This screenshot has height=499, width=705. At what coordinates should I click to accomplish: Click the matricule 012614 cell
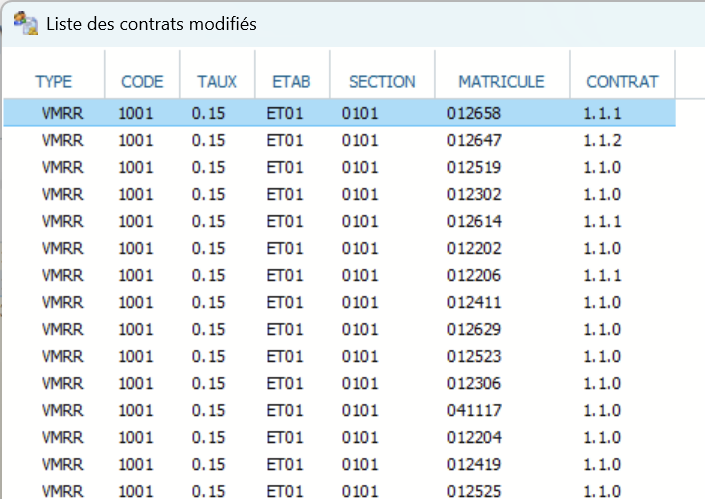pyautogui.click(x=474, y=221)
